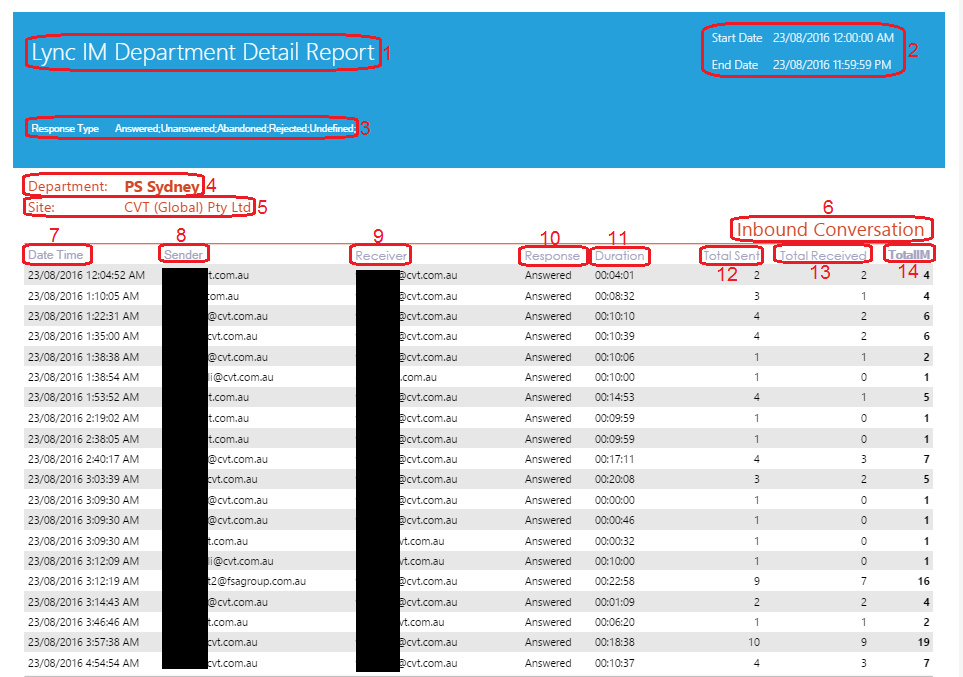Click the Inbound Conversation heading
Viewport: 963px width, 677px height.
(x=830, y=230)
